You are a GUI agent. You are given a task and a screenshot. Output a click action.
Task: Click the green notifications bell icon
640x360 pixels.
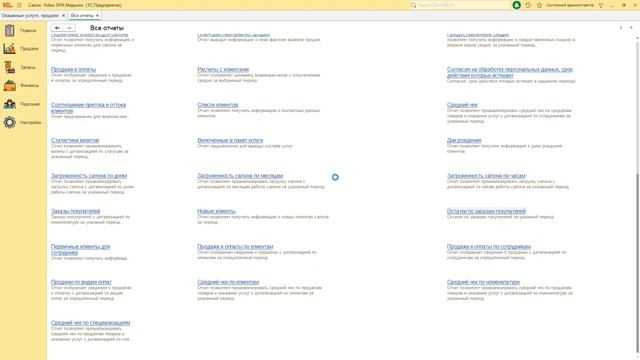(x=516, y=5)
